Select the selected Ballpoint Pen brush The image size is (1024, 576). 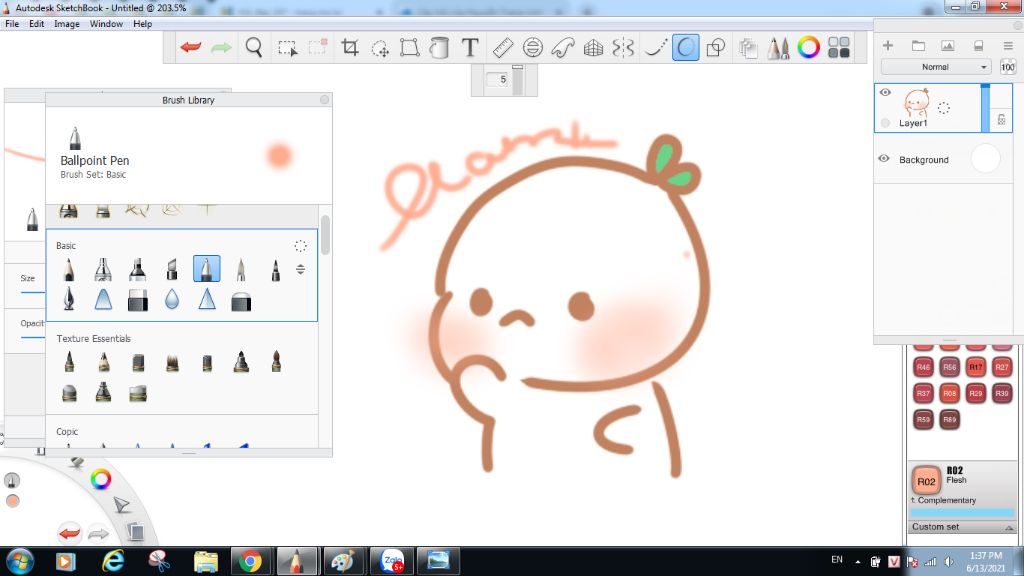pyautogui.click(x=206, y=268)
